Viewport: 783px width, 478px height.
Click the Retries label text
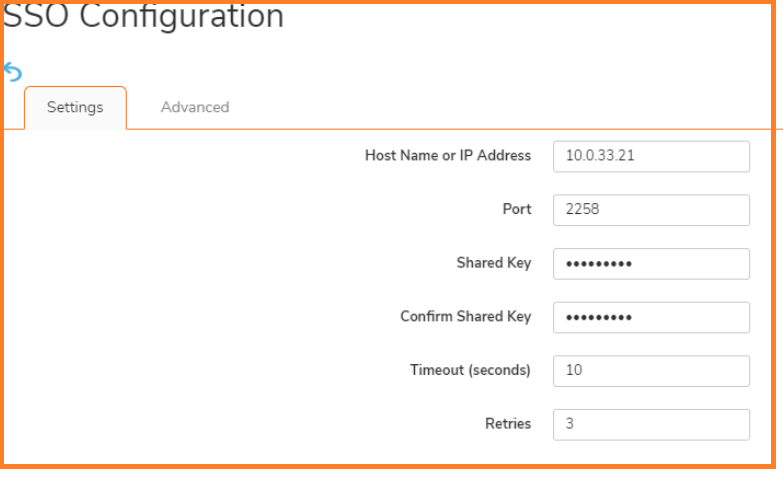pos(508,424)
